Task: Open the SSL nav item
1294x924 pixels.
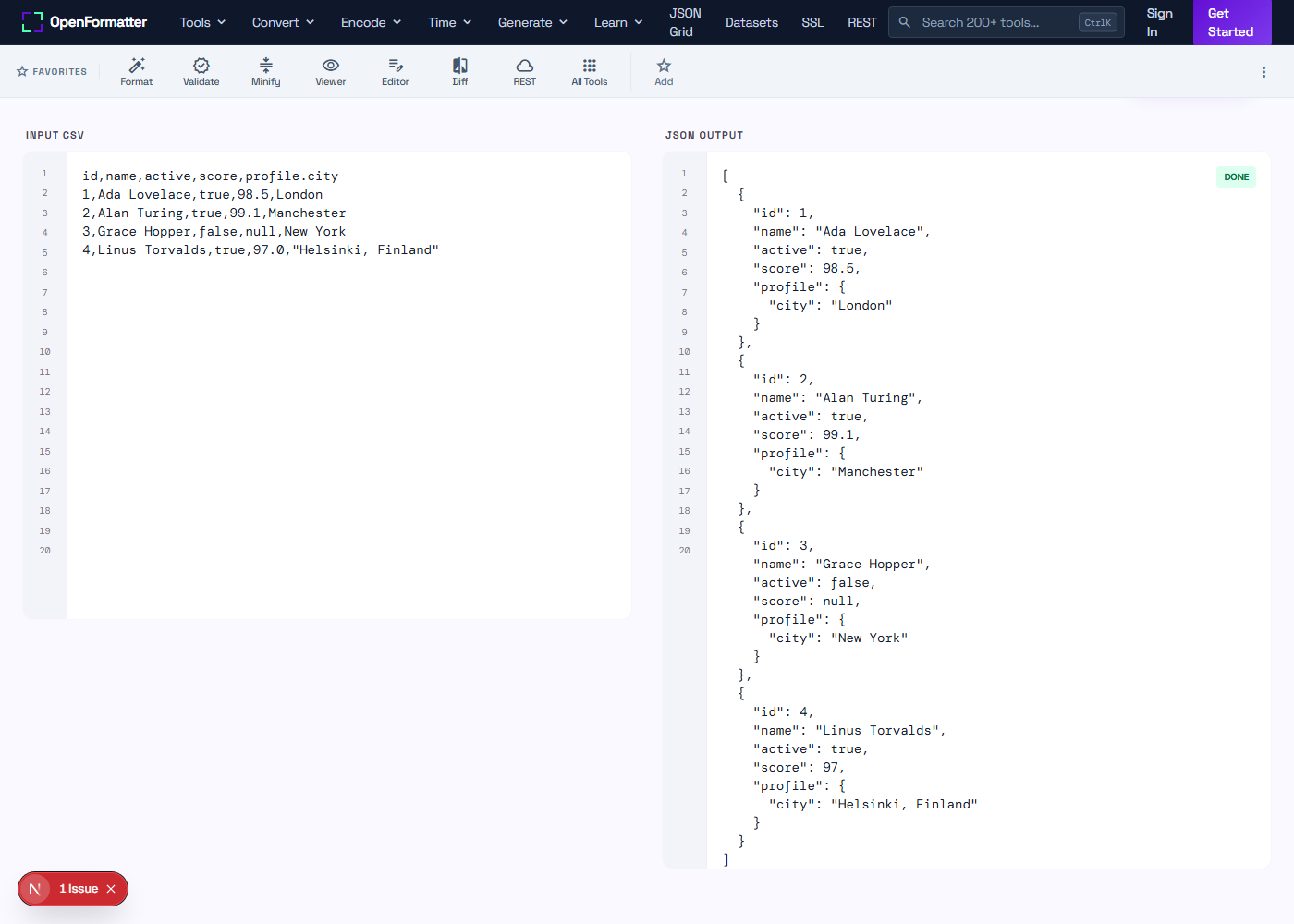Action: pos(812,22)
